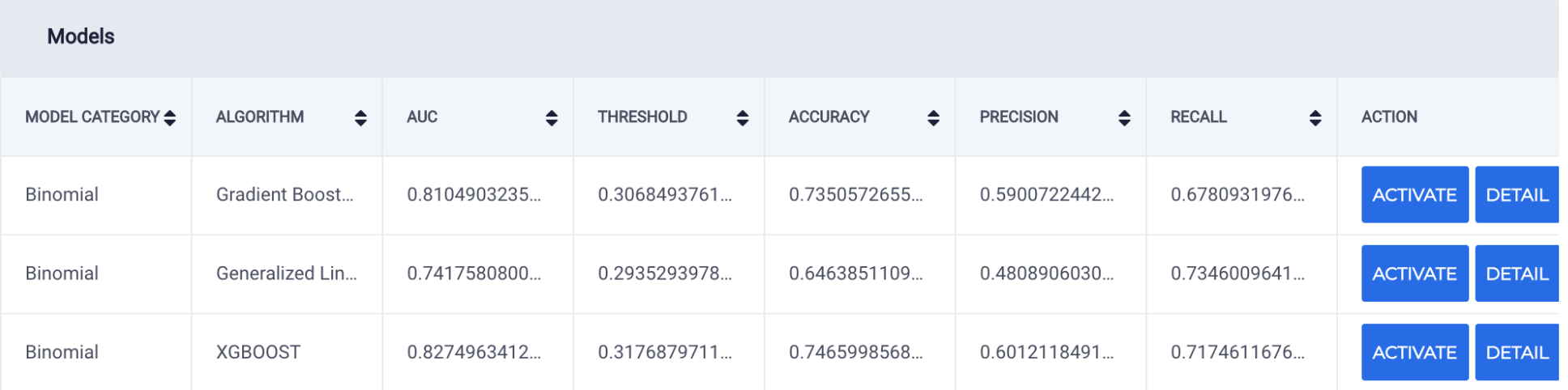Select the AUC value 0.8274963412

coord(474,352)
